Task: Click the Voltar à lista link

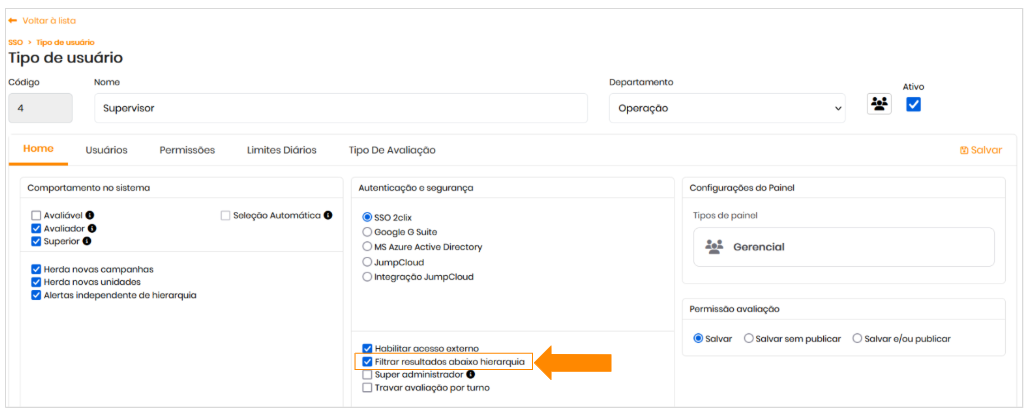Action: [x=48, y=20]
